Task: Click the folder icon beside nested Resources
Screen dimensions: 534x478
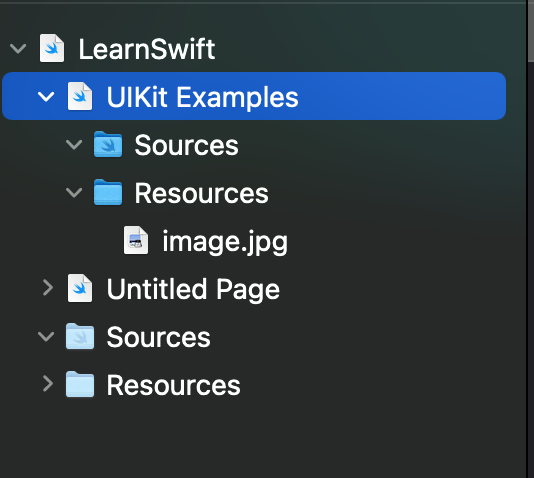Action: click(108, 192)
